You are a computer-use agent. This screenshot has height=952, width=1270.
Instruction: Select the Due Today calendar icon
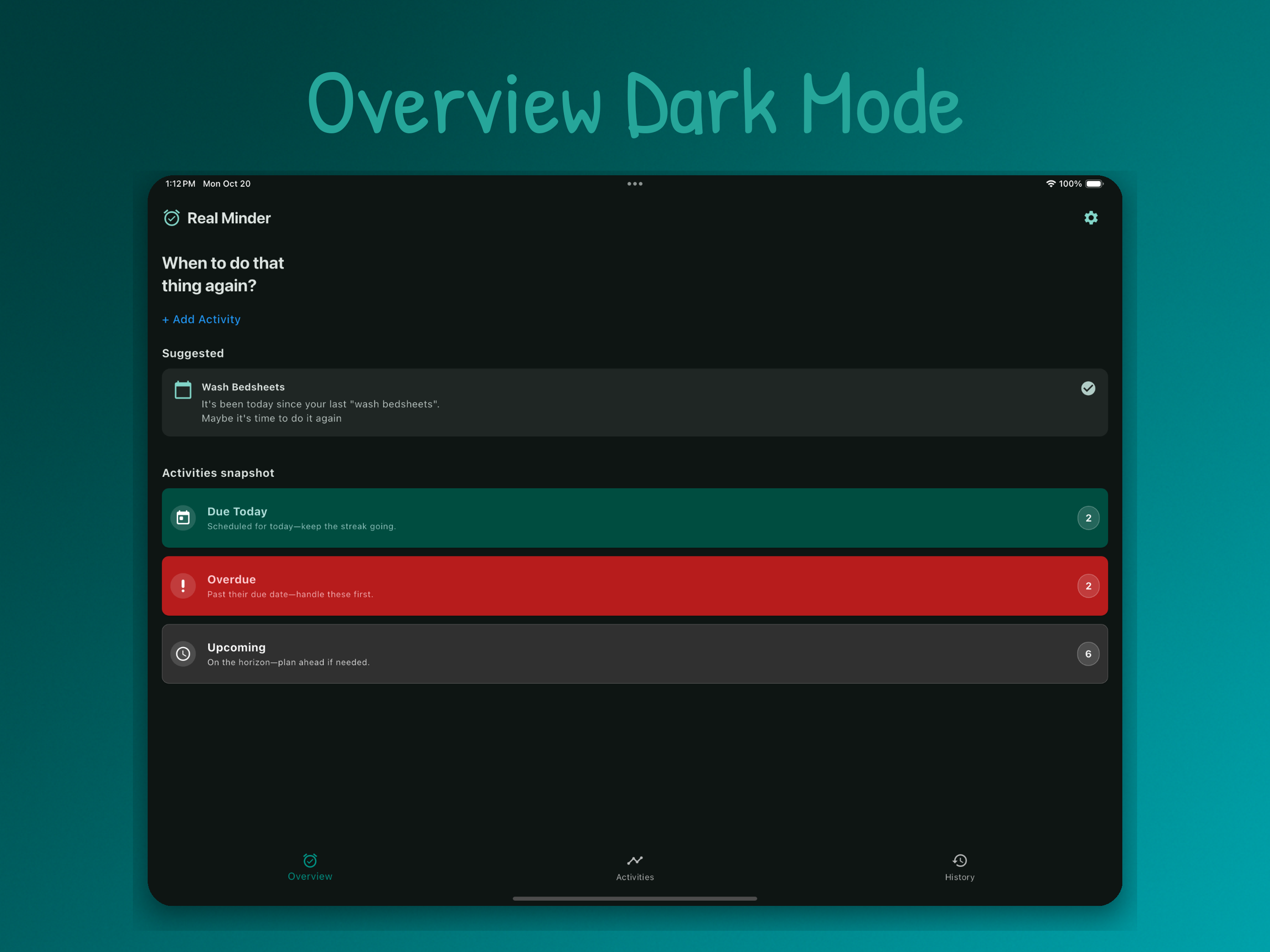click(x=183, y=518)
